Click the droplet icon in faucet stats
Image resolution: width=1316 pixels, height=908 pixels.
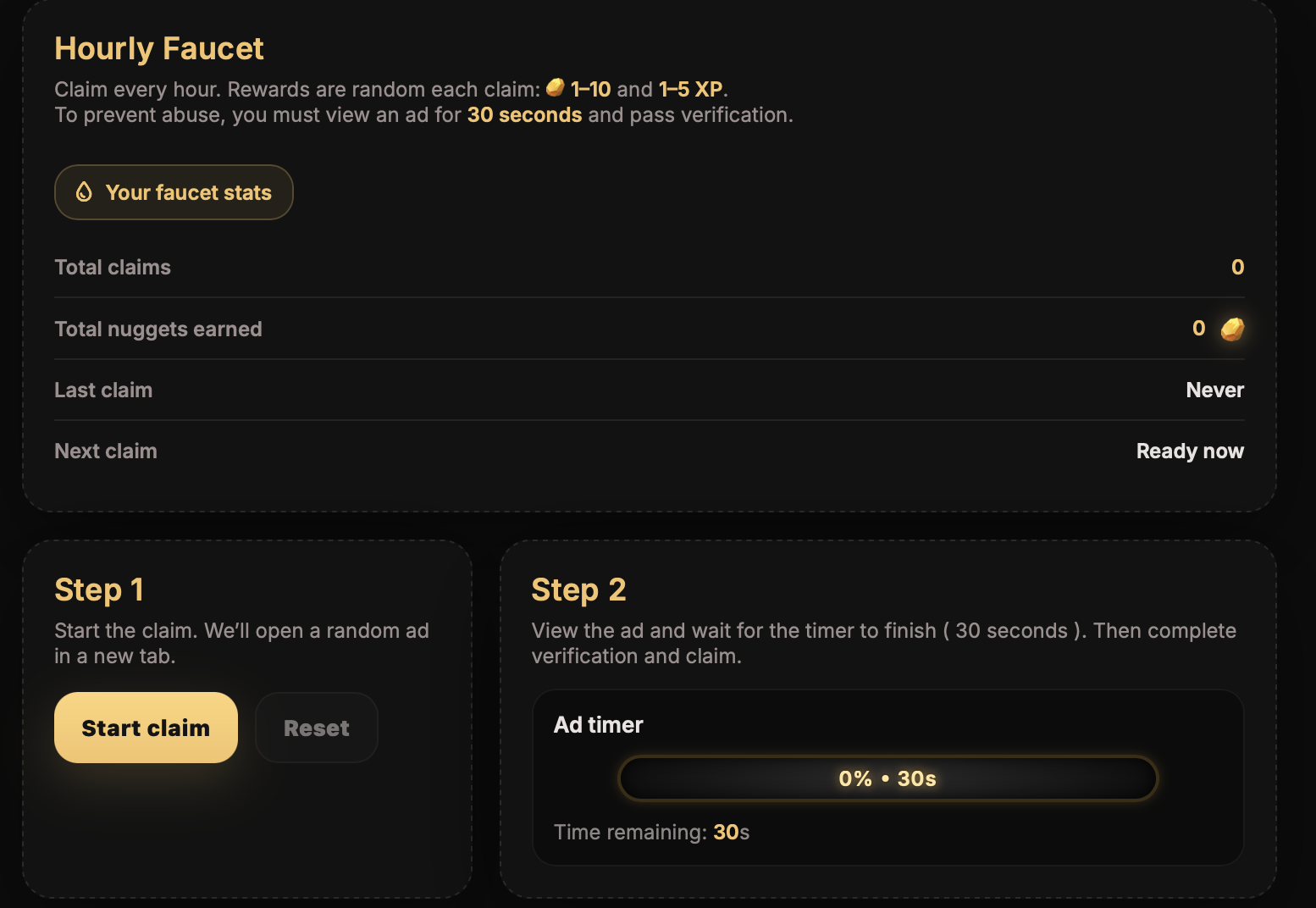point(84,192)
